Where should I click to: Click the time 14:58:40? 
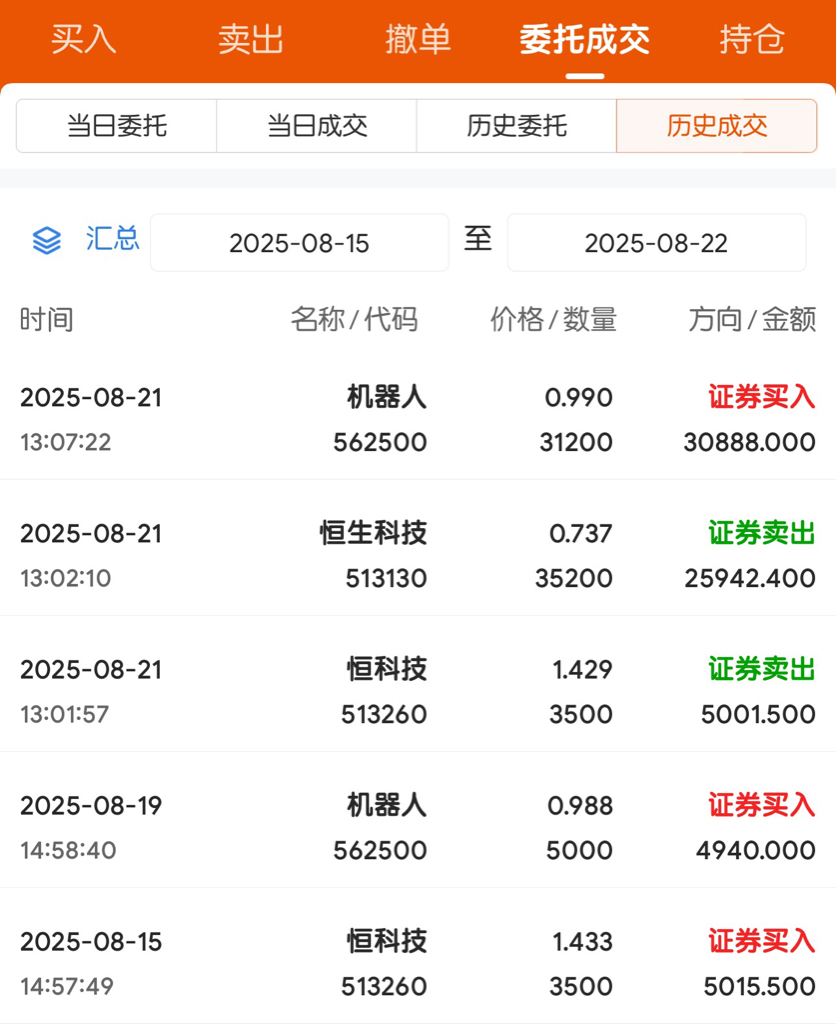[x=68, y=850]
